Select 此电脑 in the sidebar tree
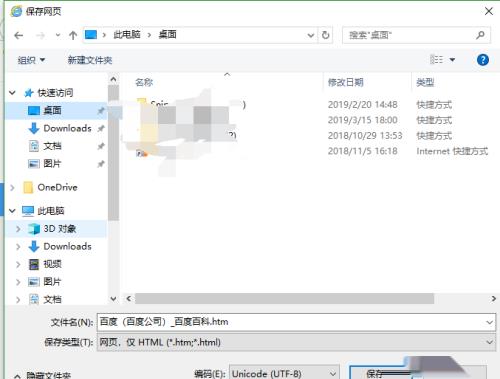This screenshot has width=500, height=379. pos(51,211)
